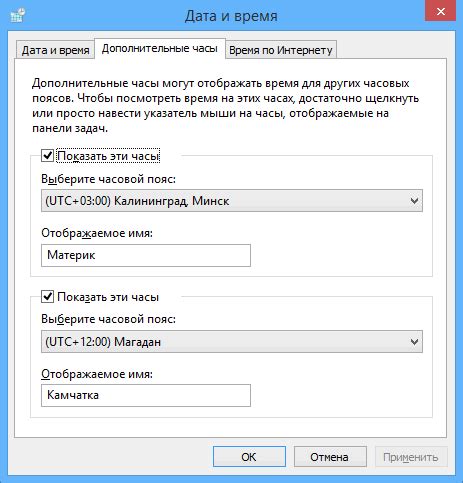This screenshot has width=463, height=483.
Task: Click the arrow on the UTC+12:00 combo box
Action: click(x=414, y=342)
